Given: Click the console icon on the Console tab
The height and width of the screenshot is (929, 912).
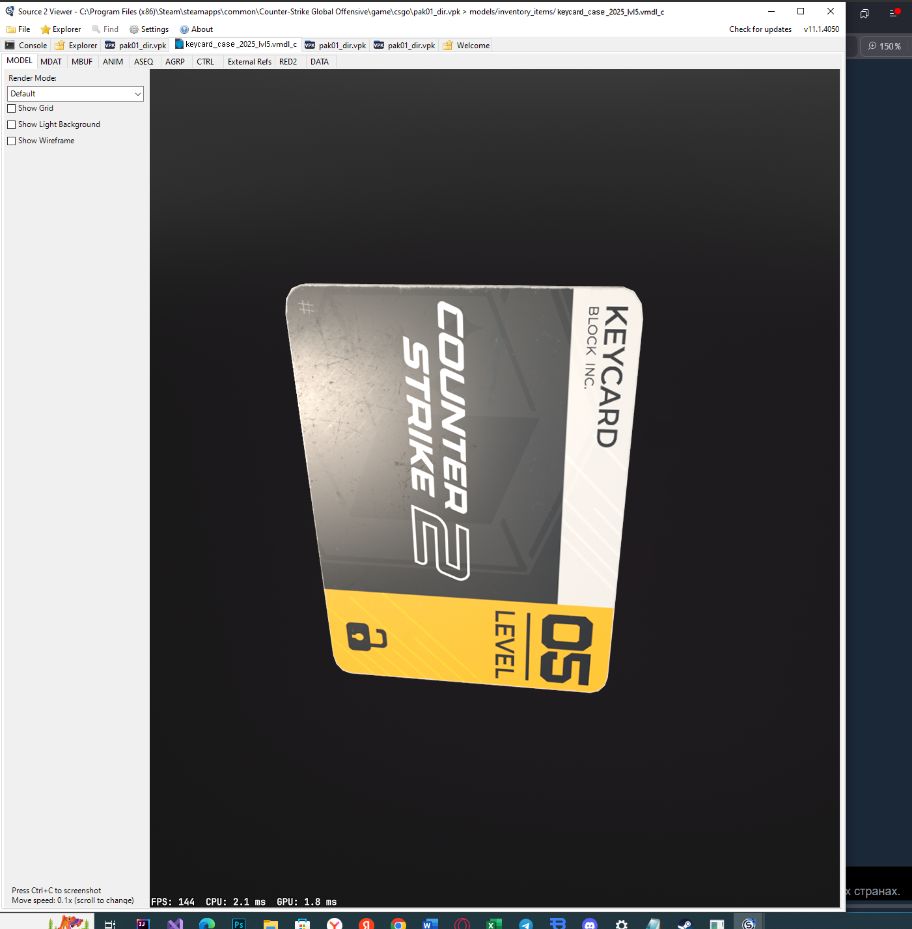Looking at the screenshot, I should click(9, 45).
